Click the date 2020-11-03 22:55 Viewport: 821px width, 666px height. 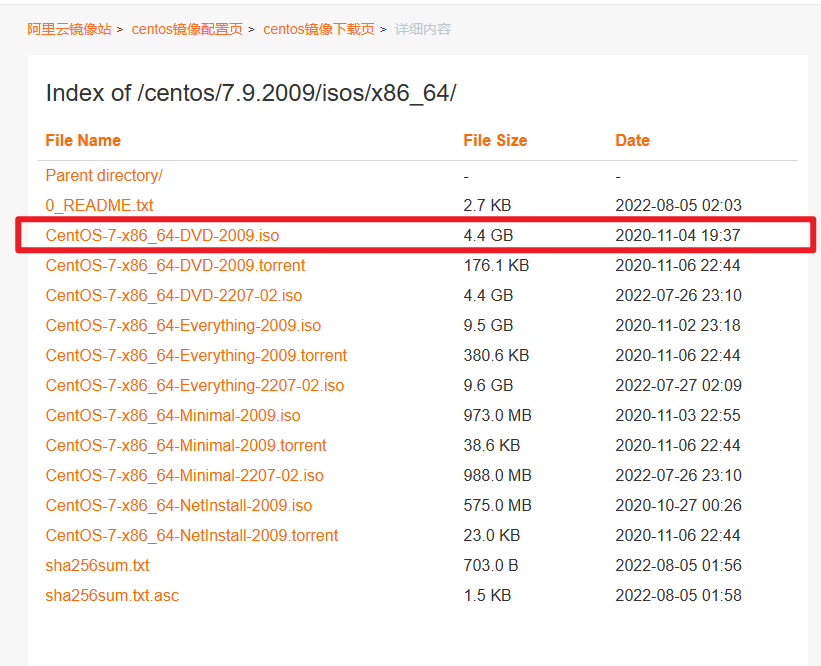(x=678, y=415)
